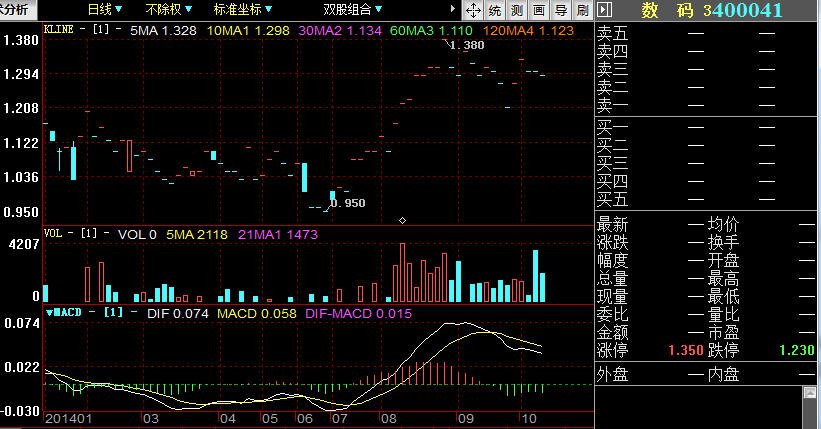Click the 统 statistics toolbar button
The image size is (821, 429).
point(495,11)
